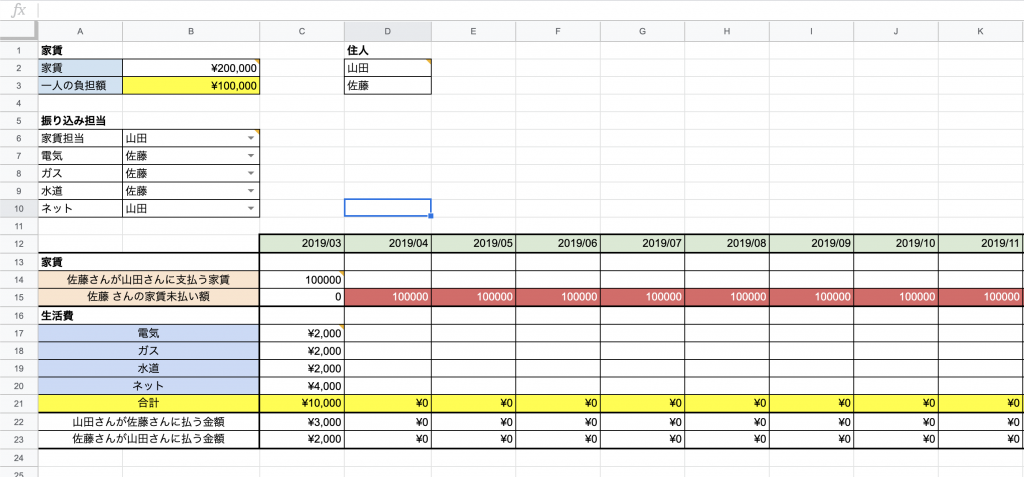Select row 24 header
The width and height of the screenshot is (1024, 477).
pos(19,457)
